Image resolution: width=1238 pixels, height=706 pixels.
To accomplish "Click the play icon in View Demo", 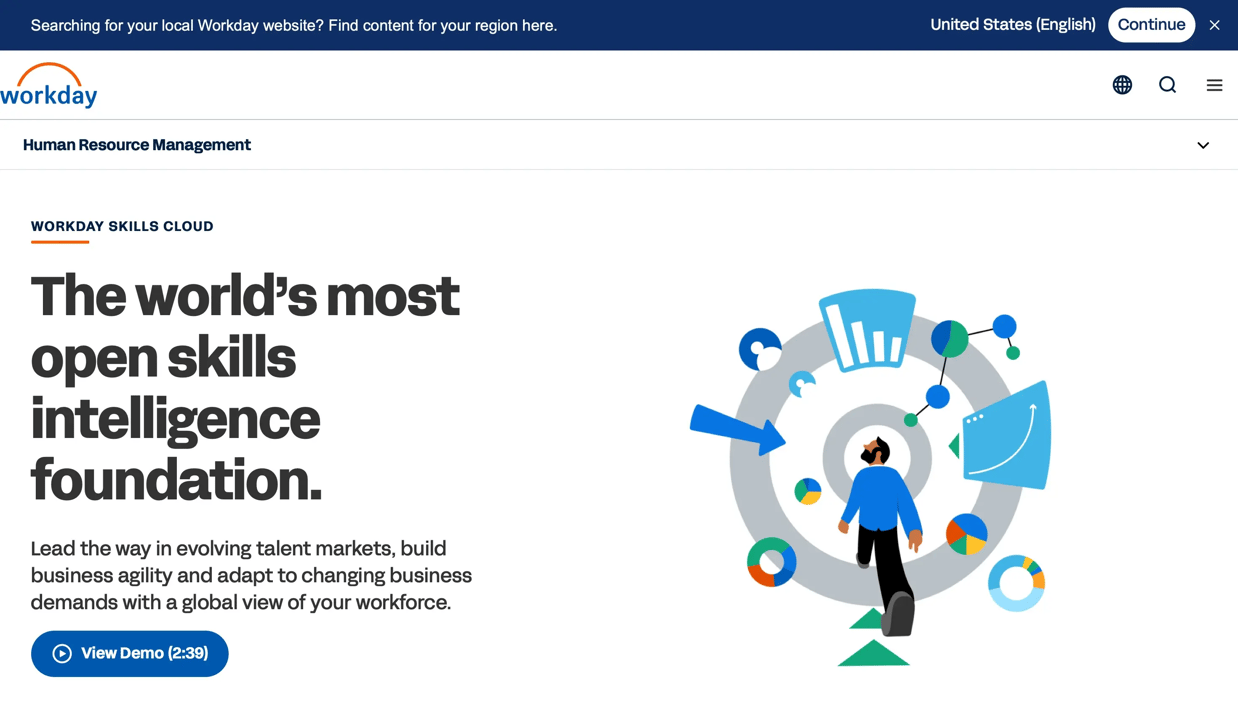I will click(x=62, y=653).
